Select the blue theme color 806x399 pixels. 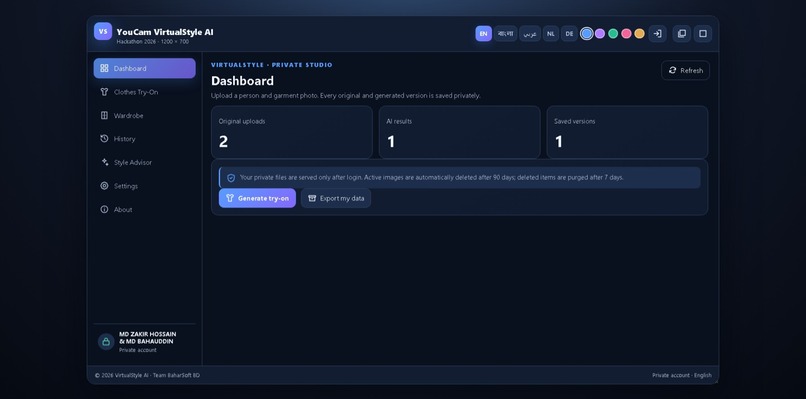click(587, 33)
